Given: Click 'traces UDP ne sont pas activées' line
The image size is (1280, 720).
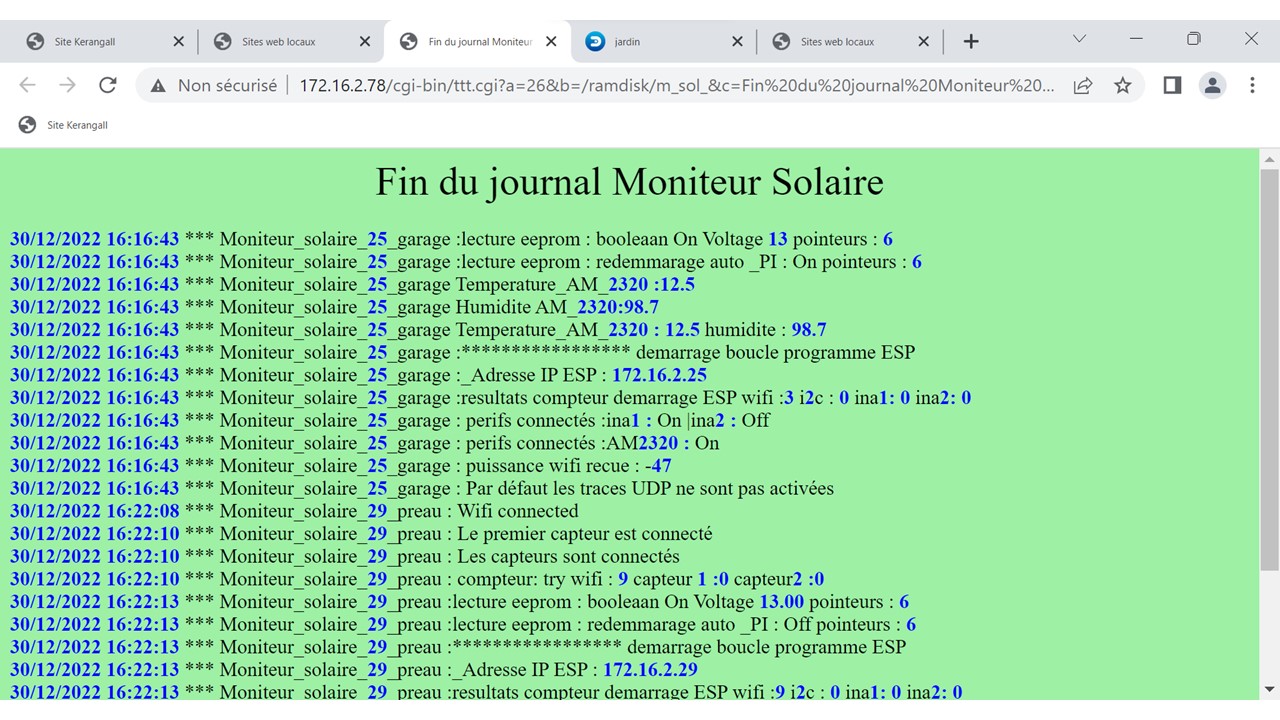Looking at the screenshot, I should click(422, 489).
